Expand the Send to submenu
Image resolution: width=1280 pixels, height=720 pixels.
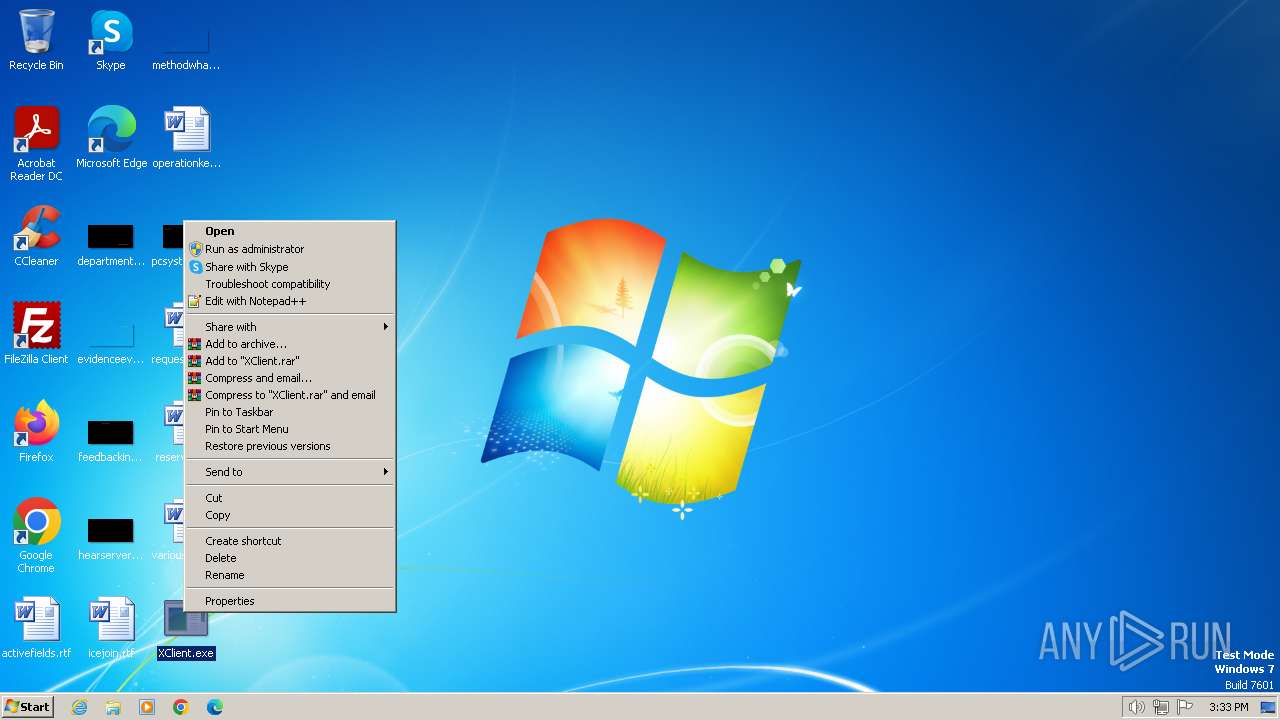point(290,472)
